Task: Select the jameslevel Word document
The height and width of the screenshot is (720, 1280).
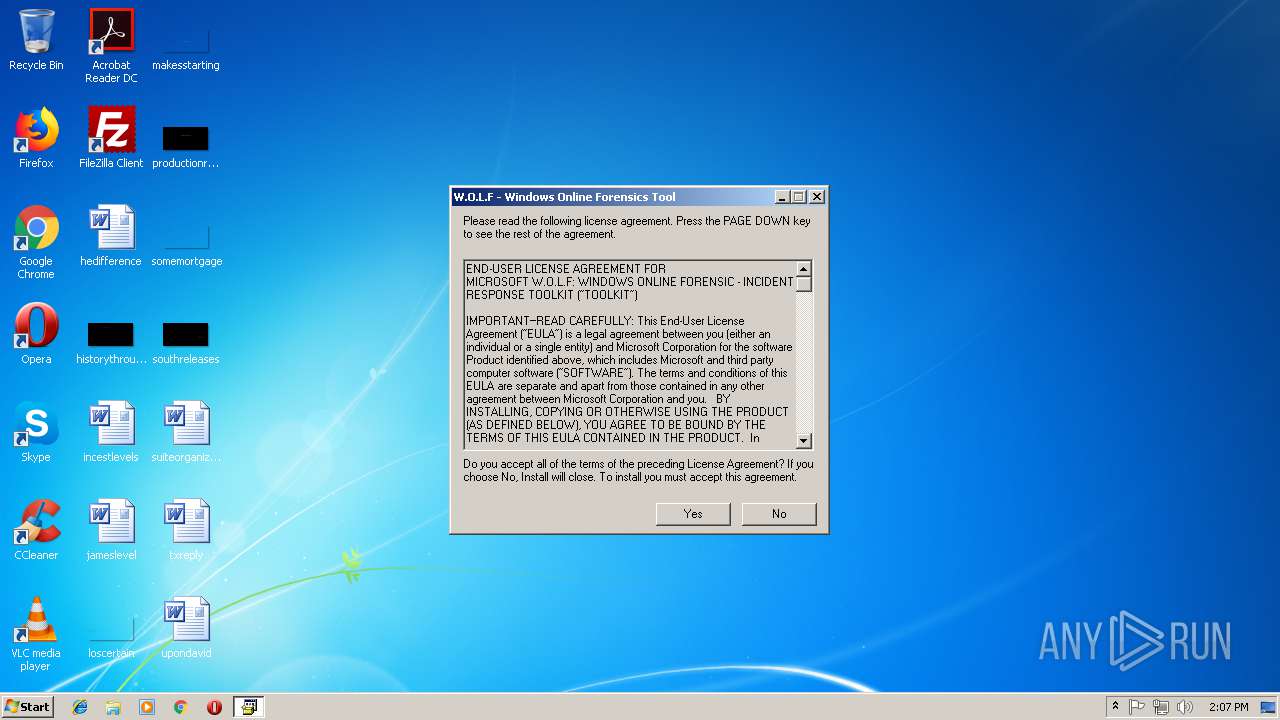Action: [x=111, y=530]
